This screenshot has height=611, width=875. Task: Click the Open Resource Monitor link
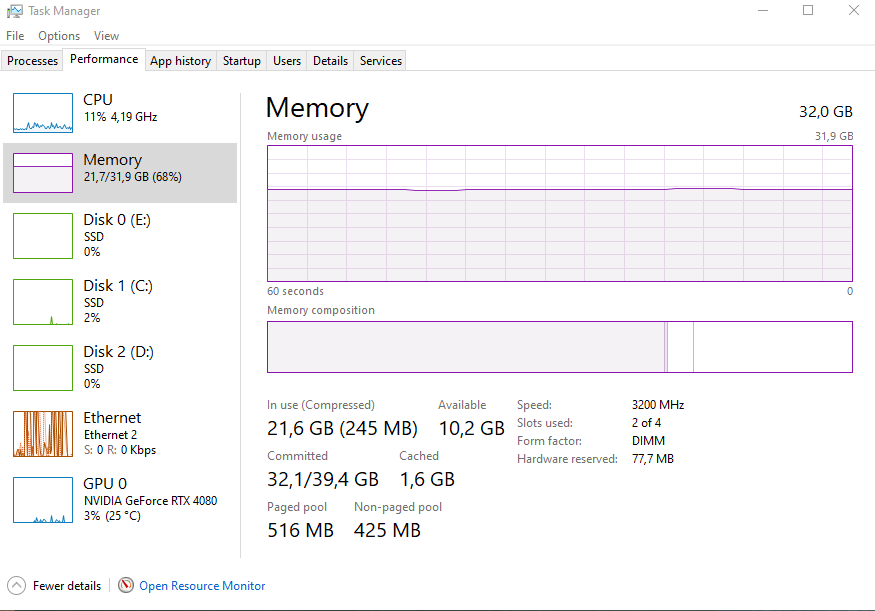click(x=202, y=586)
